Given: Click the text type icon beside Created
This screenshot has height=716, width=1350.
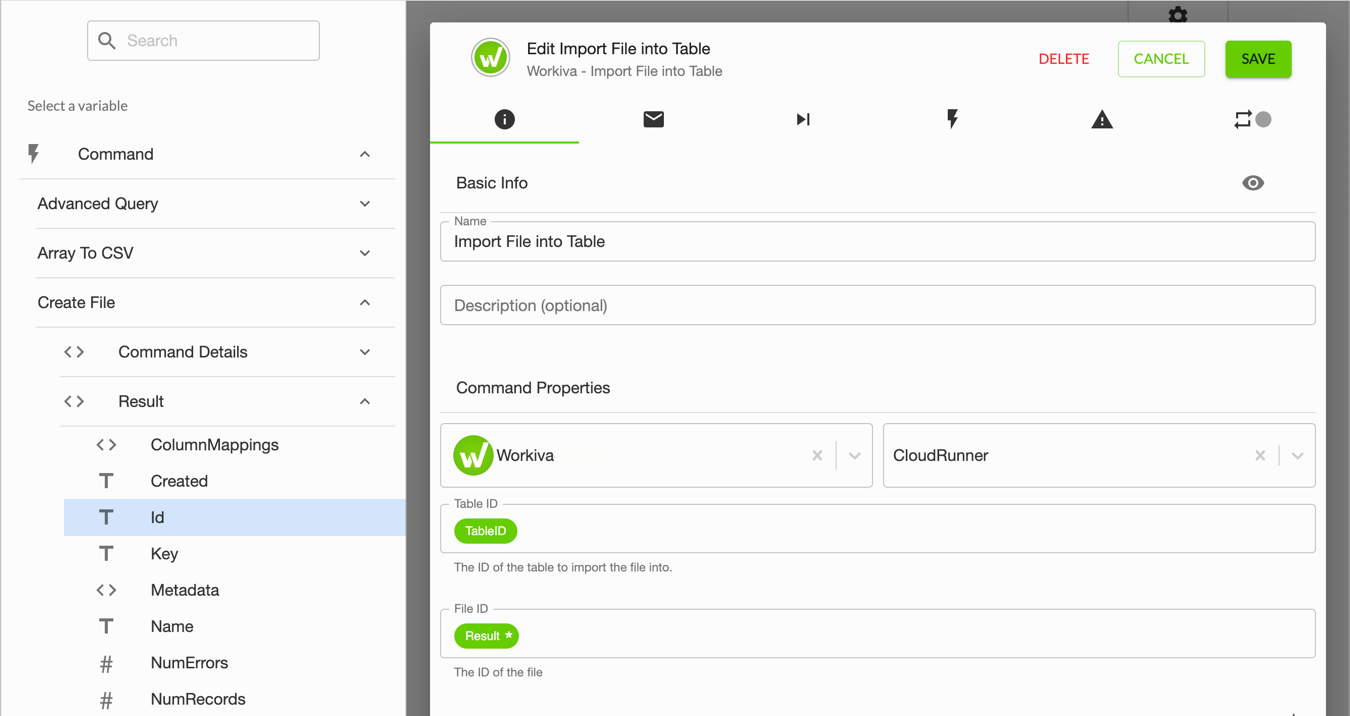Looking at the screenshot, I should tap(106, 481).
